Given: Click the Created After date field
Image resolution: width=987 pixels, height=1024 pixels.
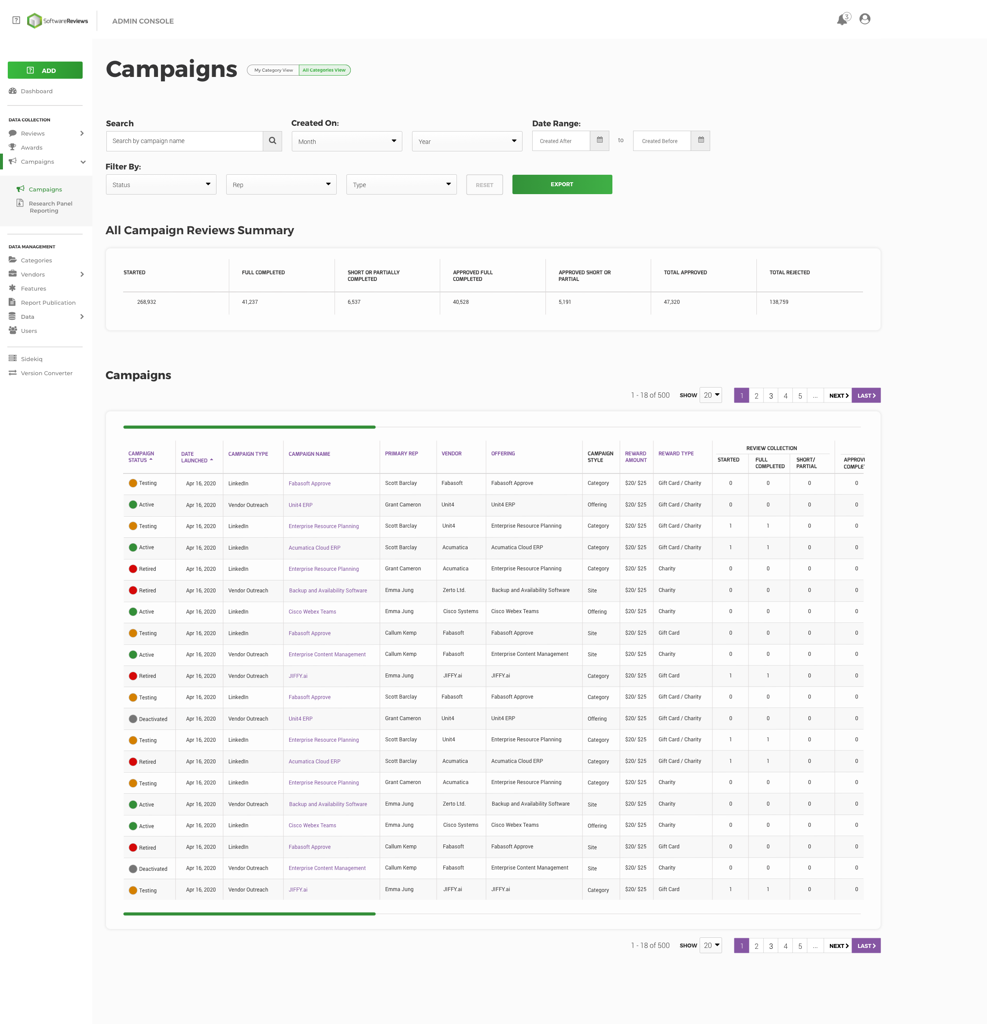Looking at the screenshot, I should coord(561,141).
